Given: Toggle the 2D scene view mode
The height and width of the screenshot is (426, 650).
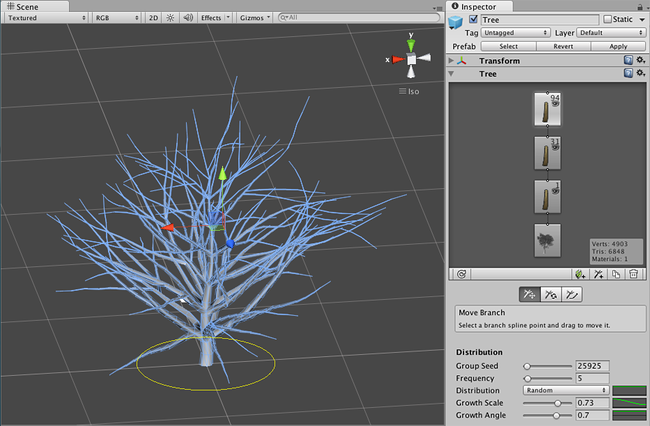Looking at the screenshot, I should [x=153, y=18].
